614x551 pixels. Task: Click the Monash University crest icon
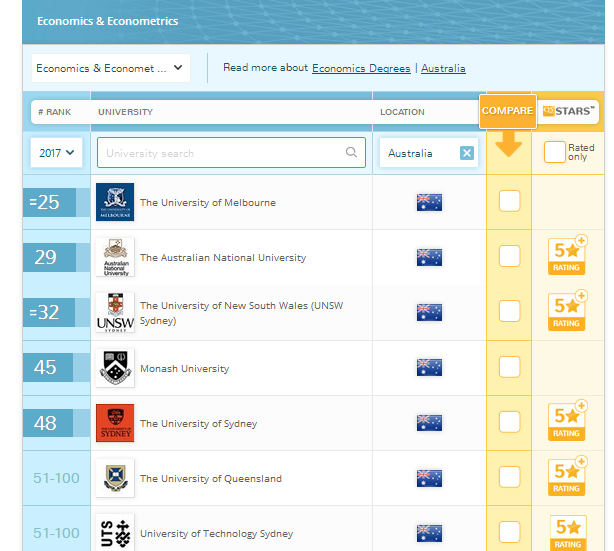pos(115,368)
